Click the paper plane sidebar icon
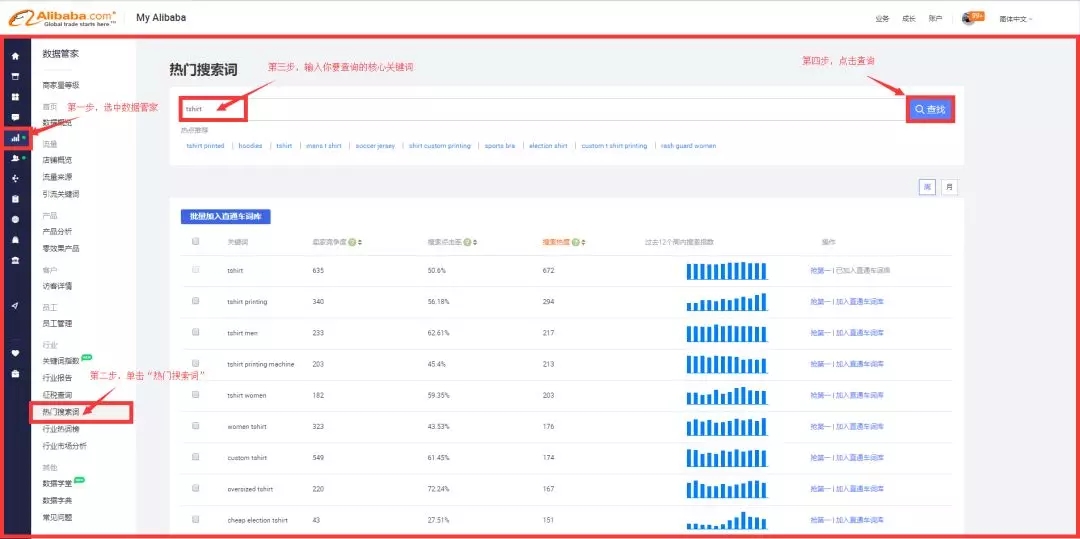The width and height of the screenshot is (1080, 539). [x=15, y=306]
